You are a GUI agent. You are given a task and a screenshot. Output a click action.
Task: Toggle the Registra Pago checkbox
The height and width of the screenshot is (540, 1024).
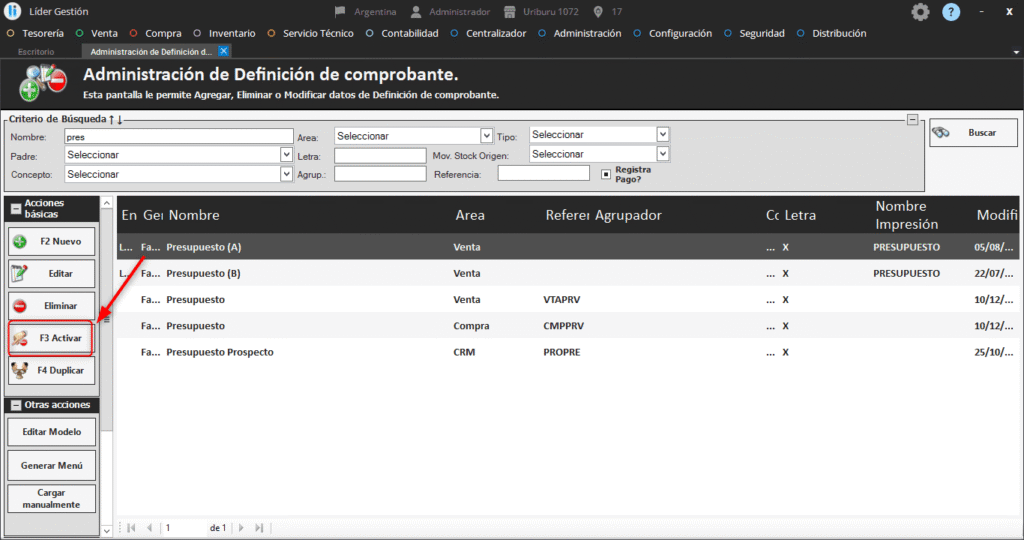pos(606,174)
